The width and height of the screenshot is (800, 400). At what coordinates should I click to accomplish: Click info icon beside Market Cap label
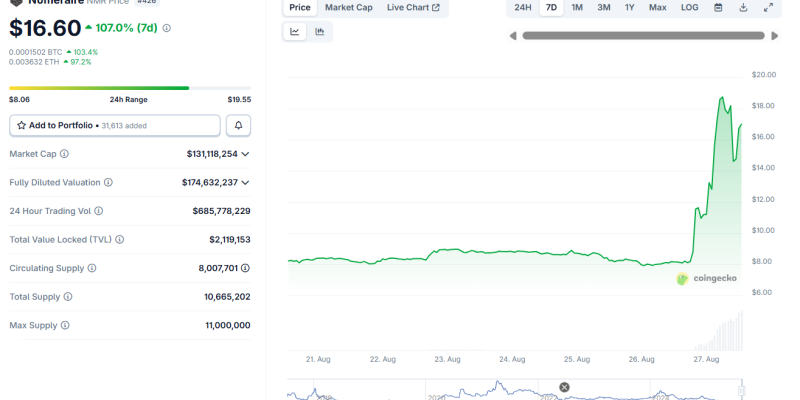(64, 154)
